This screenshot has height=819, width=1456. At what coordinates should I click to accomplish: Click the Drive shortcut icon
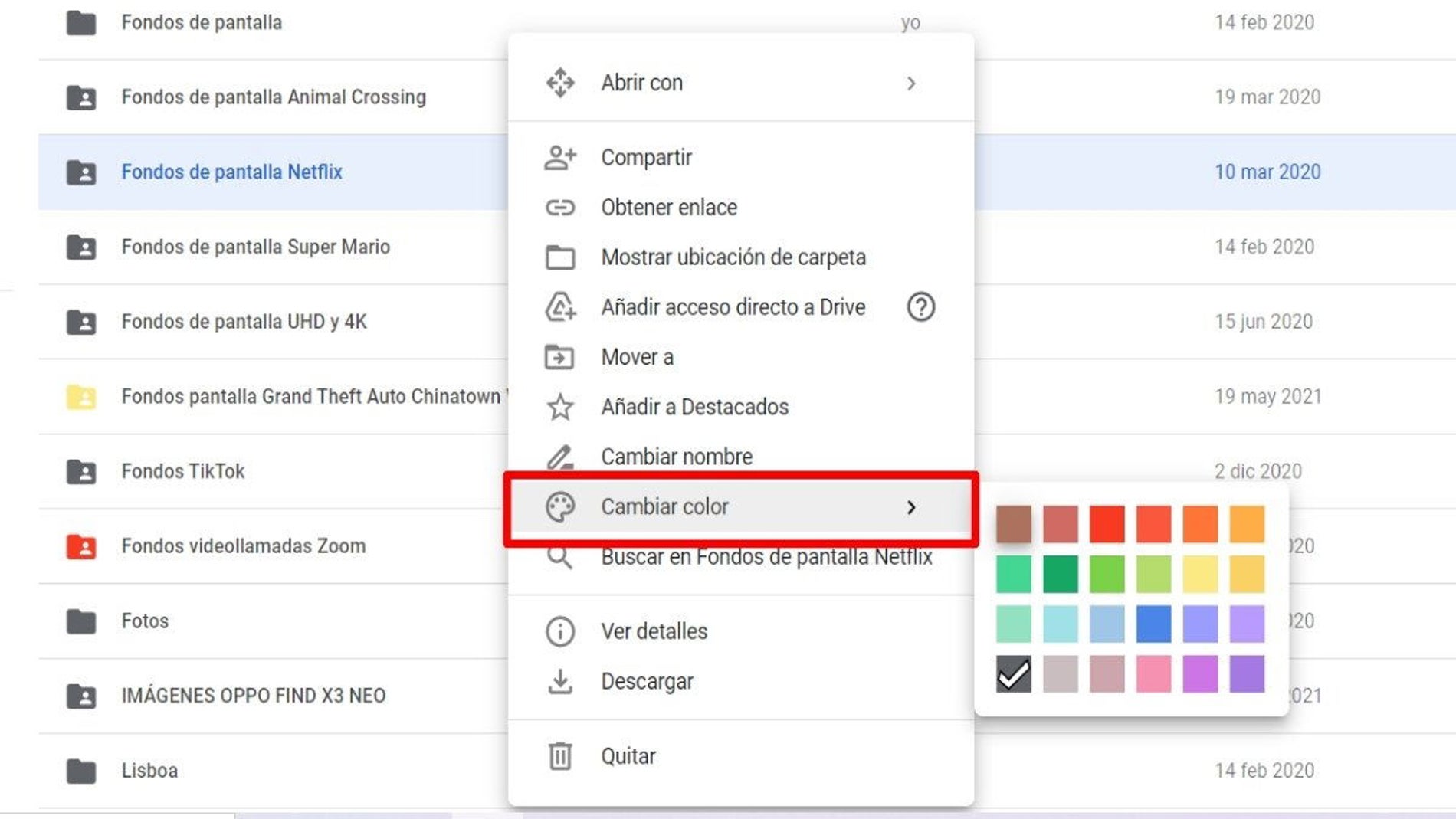pyautogui.click(x=559, y=307)
